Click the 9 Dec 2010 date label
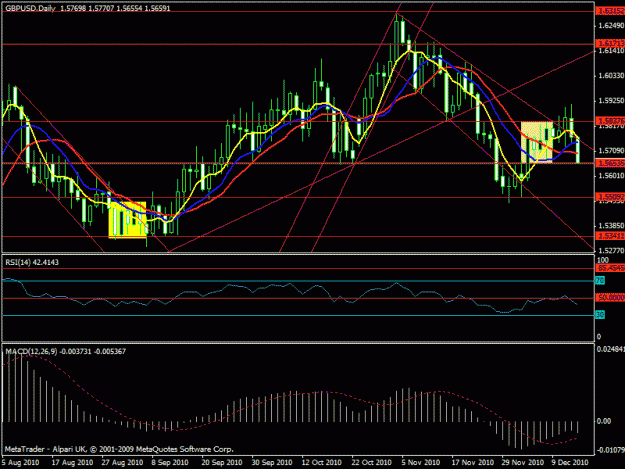Screen dimensions: 625x469 tap(570, 462)
